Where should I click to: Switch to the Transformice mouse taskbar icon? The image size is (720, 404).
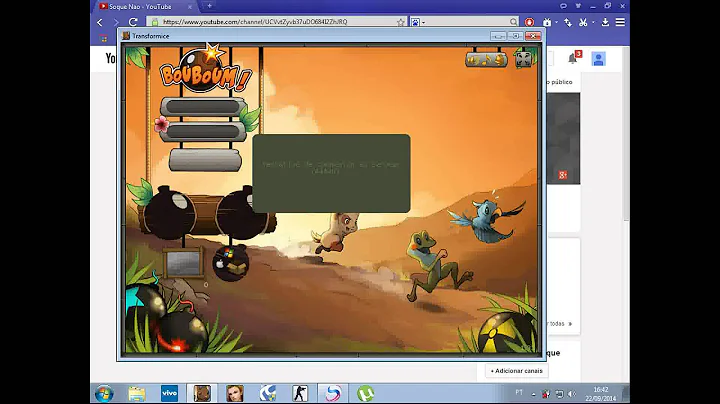point(202,393)
